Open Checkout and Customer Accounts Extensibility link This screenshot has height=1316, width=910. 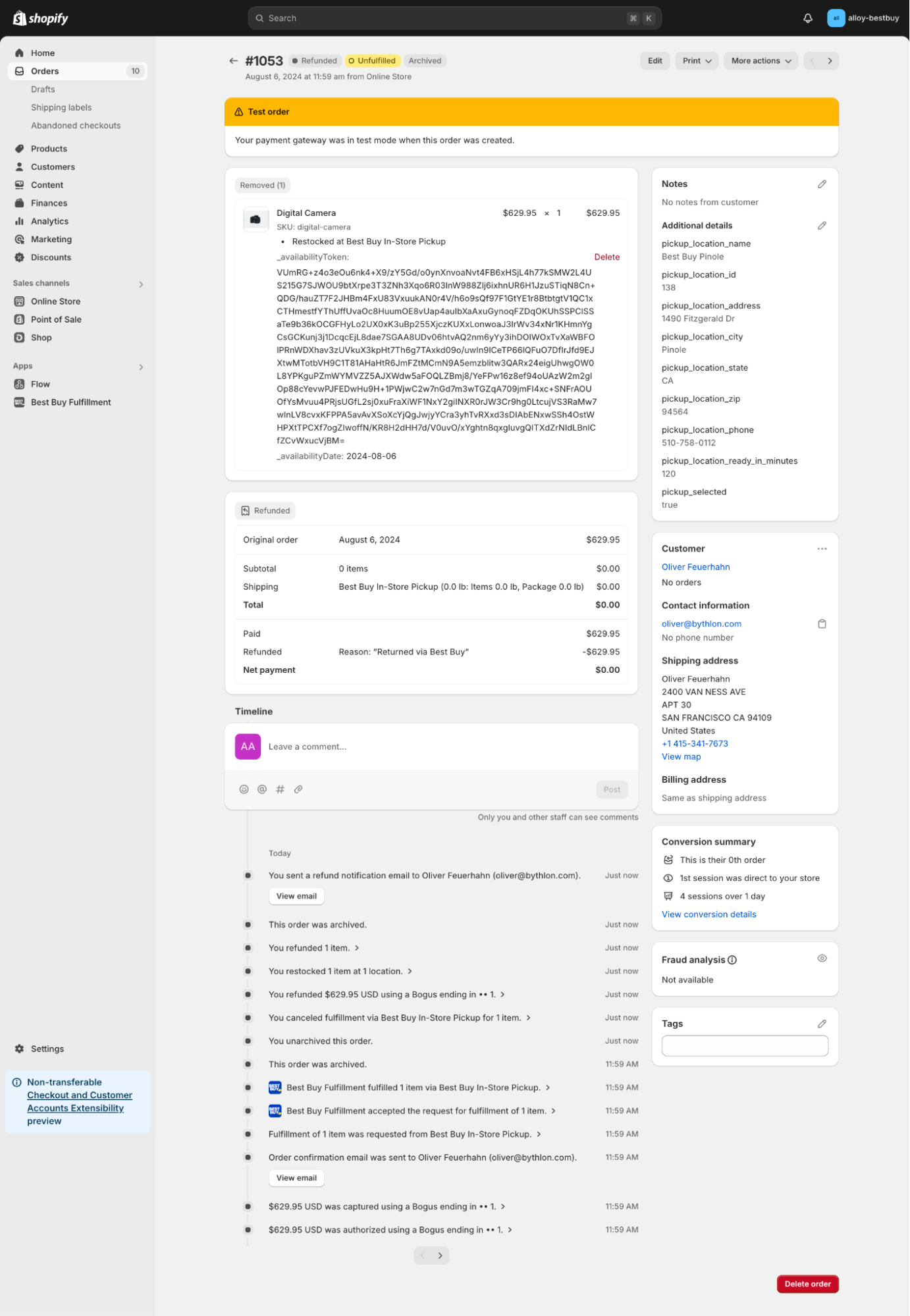click(80, 1101)
